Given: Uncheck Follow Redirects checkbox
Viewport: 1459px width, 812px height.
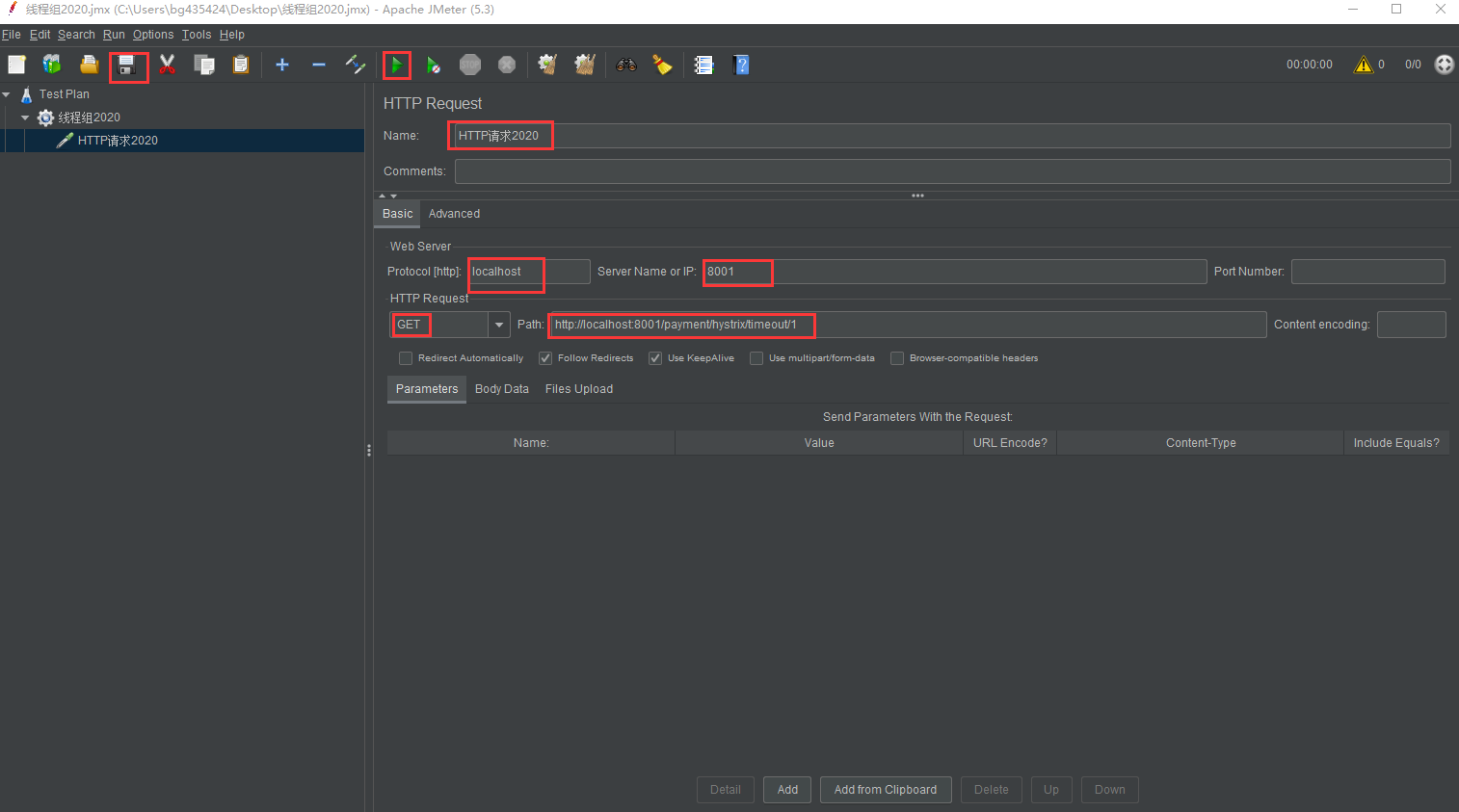Looking at the screenshot, I should pyautogui.click(x=545, y=358).
